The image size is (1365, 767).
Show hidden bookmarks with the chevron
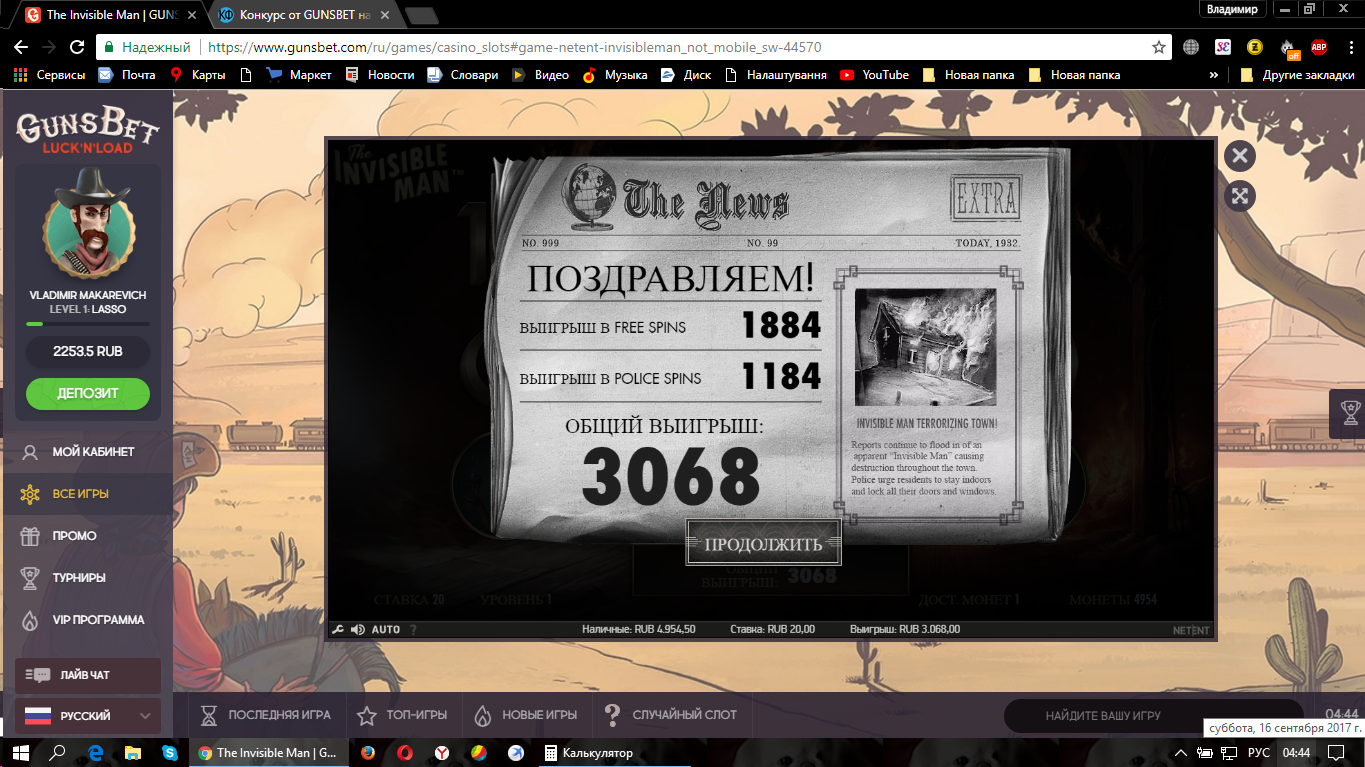1214,75
